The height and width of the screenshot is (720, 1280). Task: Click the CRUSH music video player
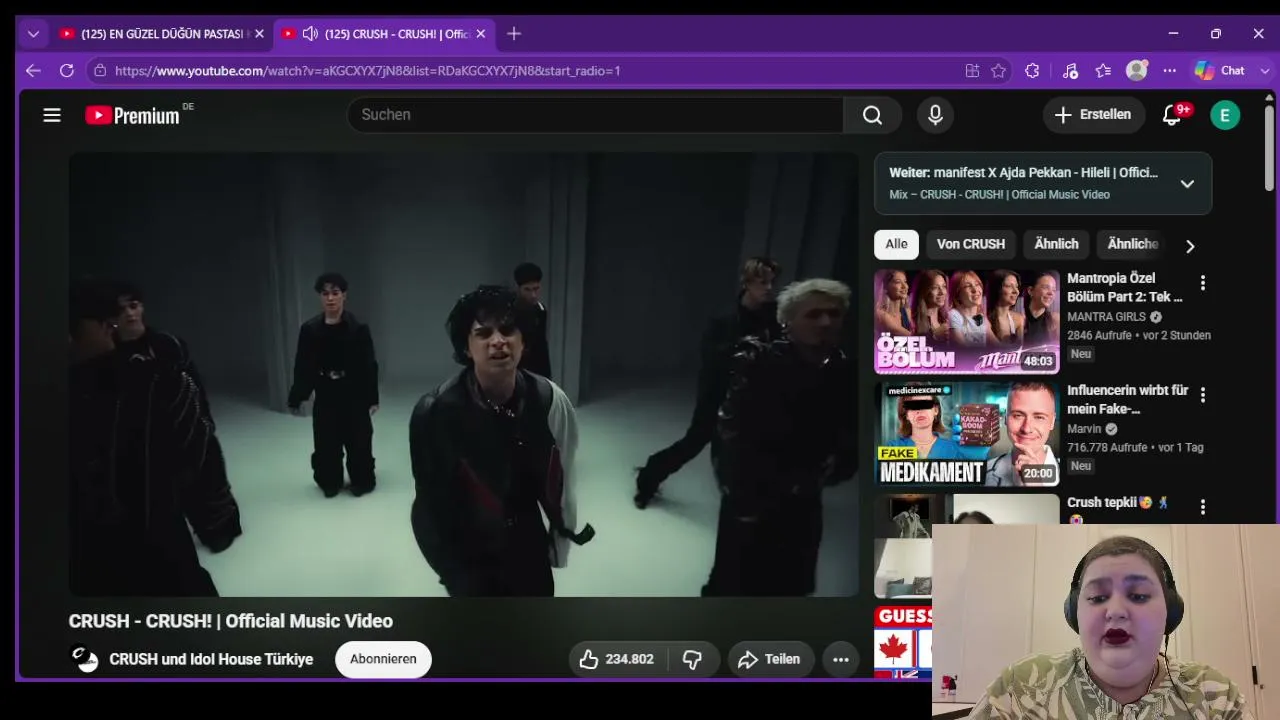tap(463, 374)
